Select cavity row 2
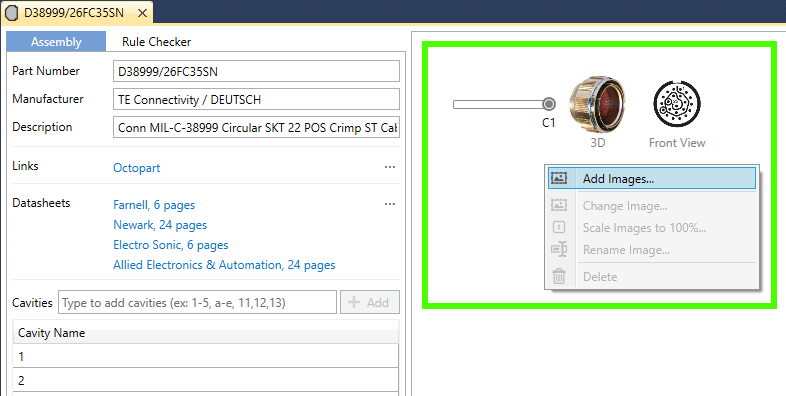Viewport: 786px width, 396px height. click(x=206, y=380)
